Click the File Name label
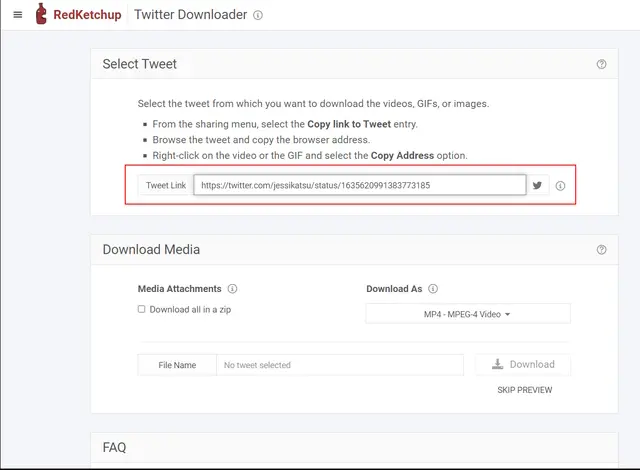 click(177, 365)
